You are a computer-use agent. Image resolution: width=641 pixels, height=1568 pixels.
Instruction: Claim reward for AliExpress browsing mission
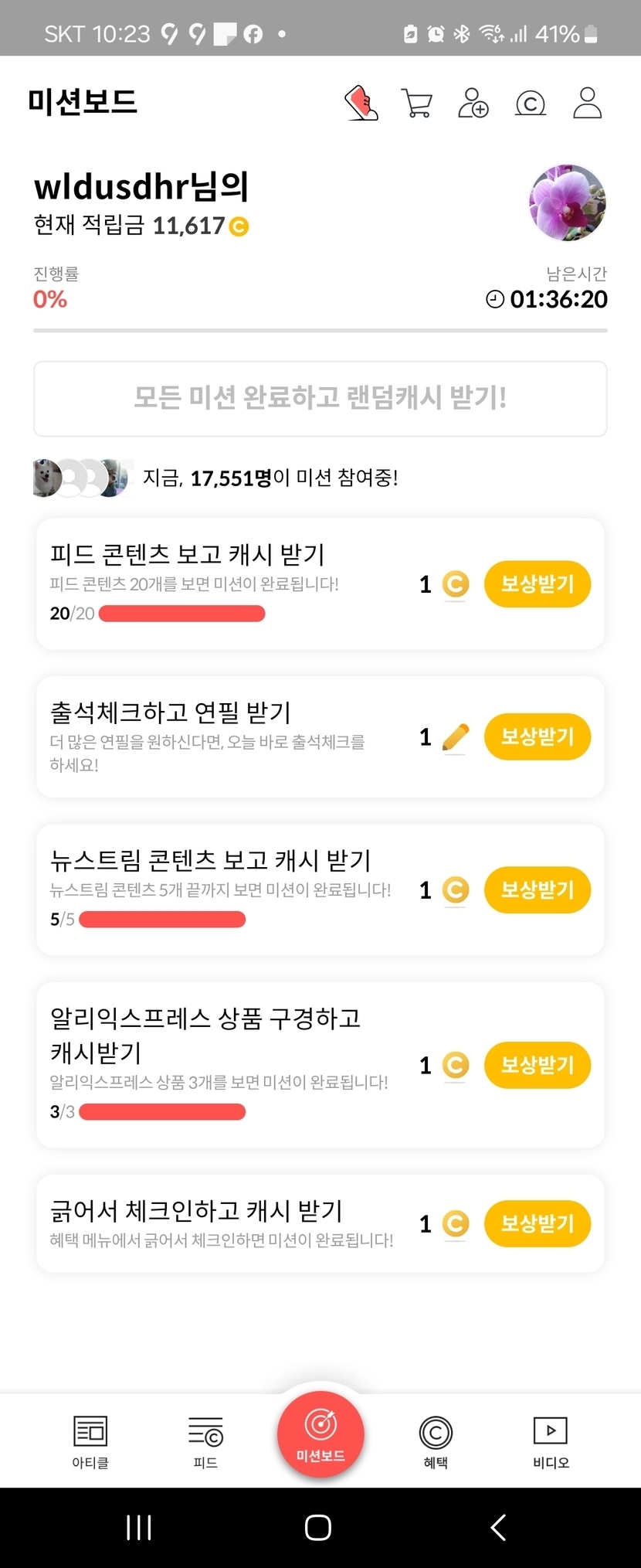pos(538,1065)
